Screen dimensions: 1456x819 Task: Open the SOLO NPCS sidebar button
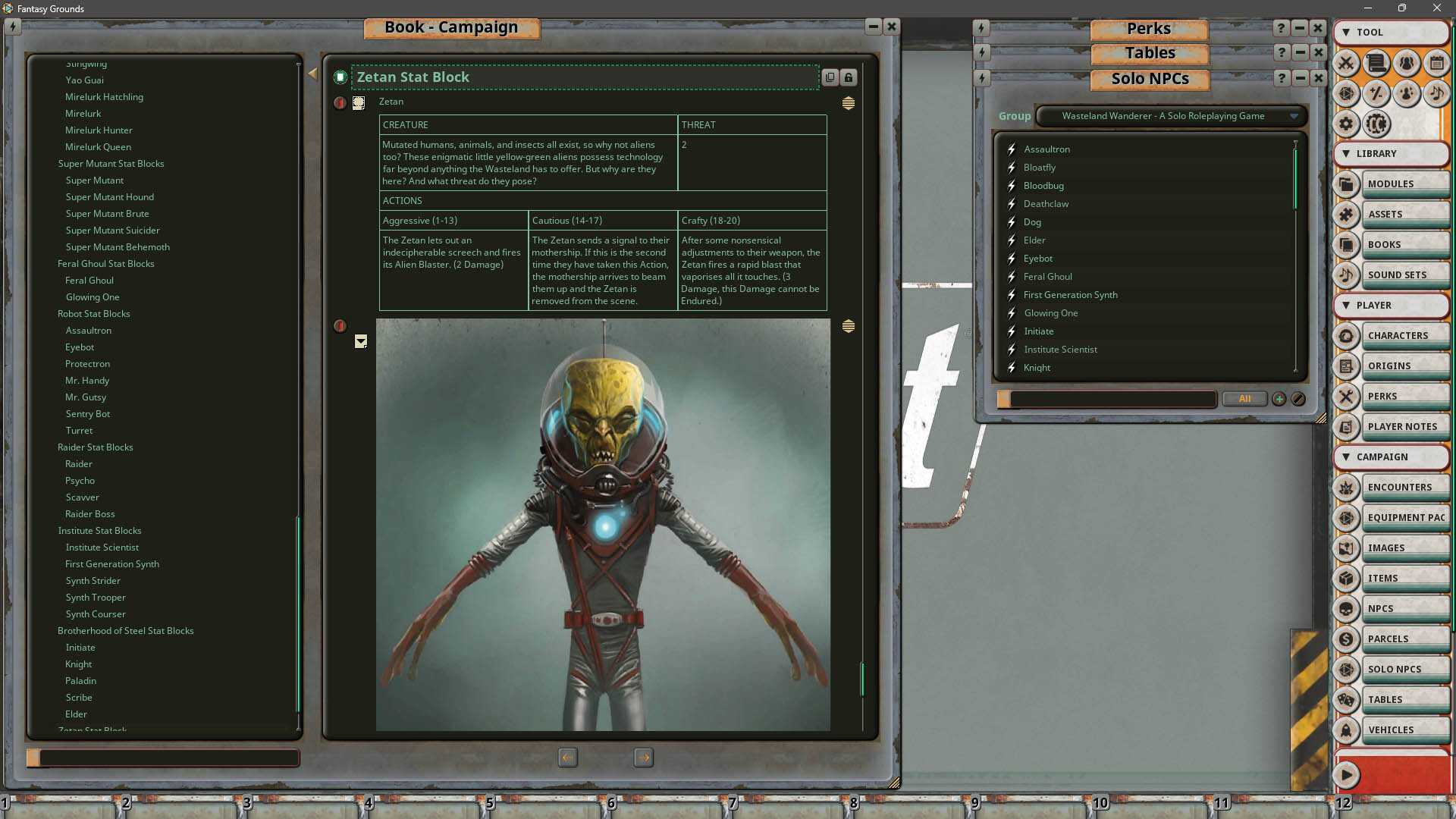1406,670
